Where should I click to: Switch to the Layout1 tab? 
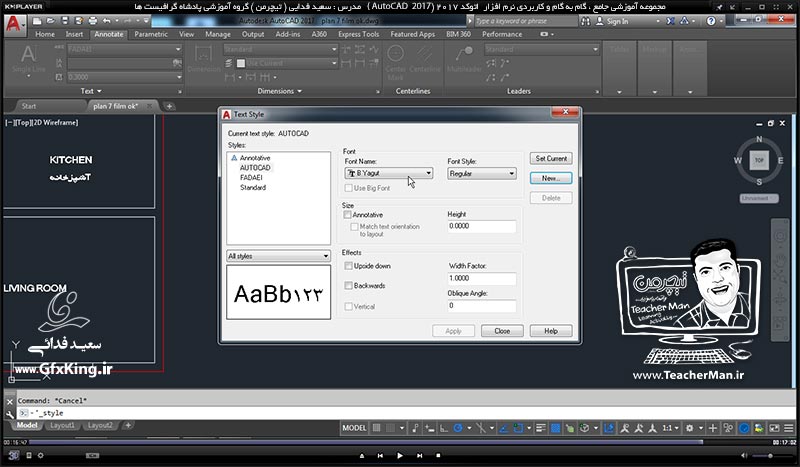62,425
